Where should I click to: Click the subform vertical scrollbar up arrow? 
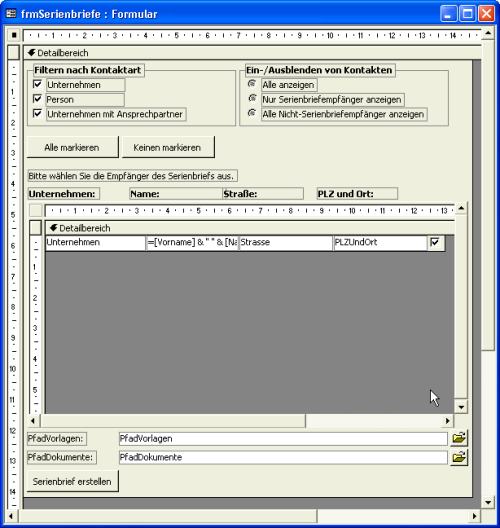pyautogui.click(x=461, y=208)
